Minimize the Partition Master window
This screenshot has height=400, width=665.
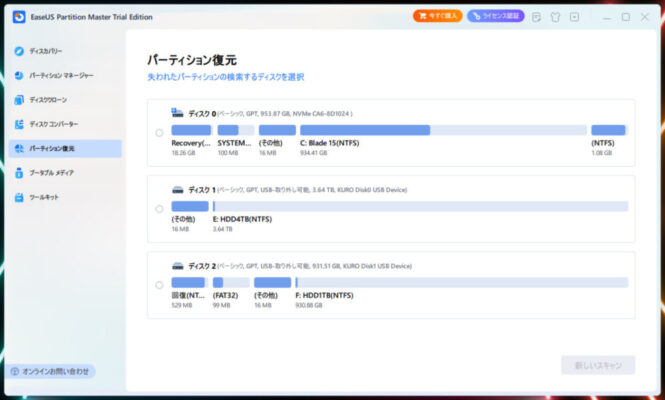607,17
